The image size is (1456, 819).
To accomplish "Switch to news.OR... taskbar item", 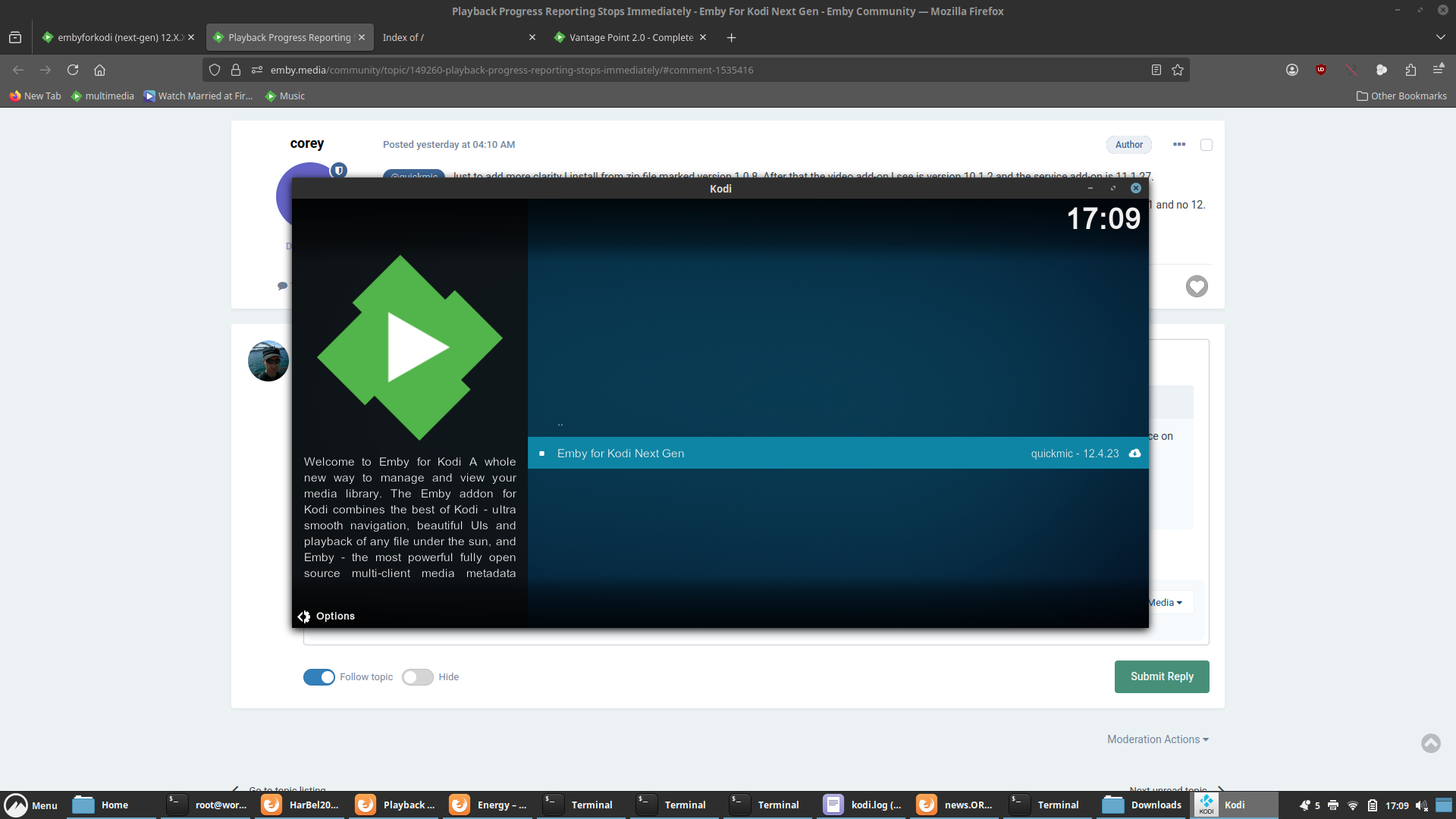I will click(956, 805).
